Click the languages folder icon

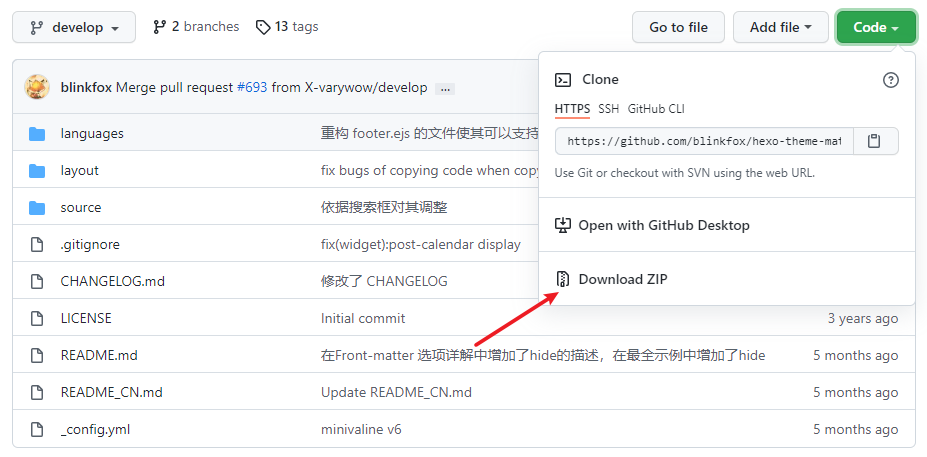[x=37, y=134]
